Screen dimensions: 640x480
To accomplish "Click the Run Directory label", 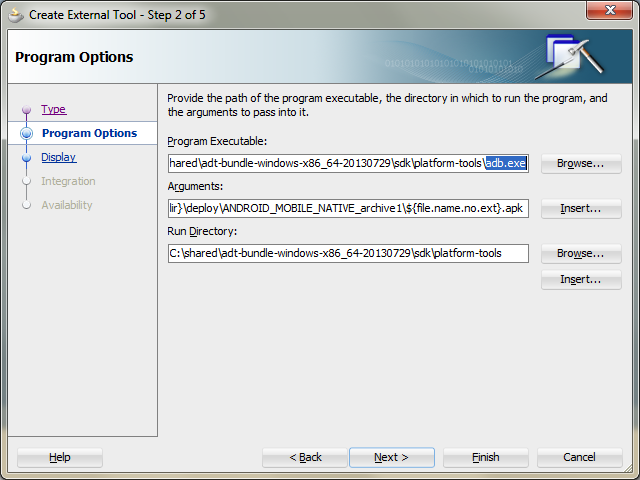I will tap(202, 231).
